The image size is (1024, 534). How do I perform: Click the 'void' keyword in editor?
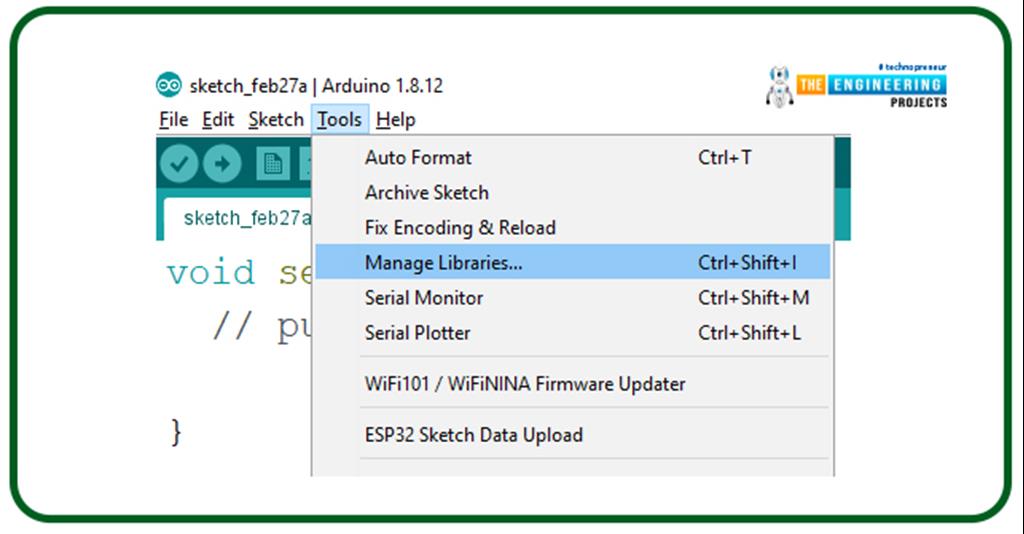(210, 272)
